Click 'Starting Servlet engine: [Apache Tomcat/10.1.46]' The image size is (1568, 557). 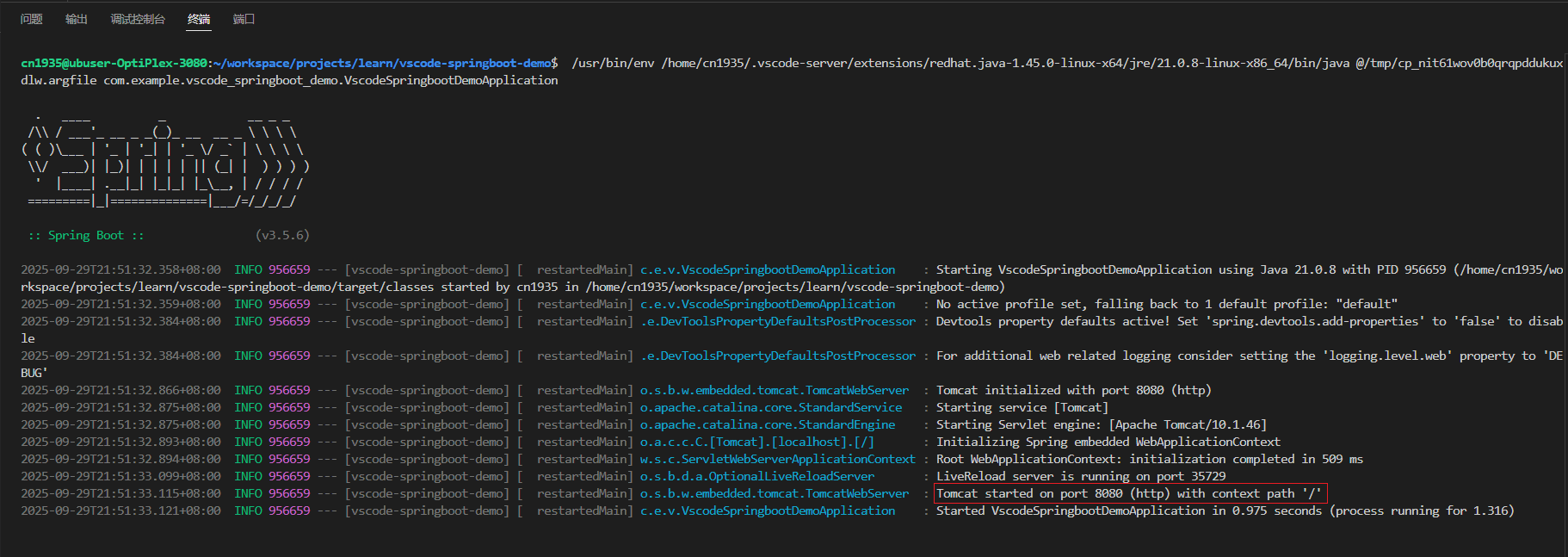pyautogui.click(x=1102, y=424)
